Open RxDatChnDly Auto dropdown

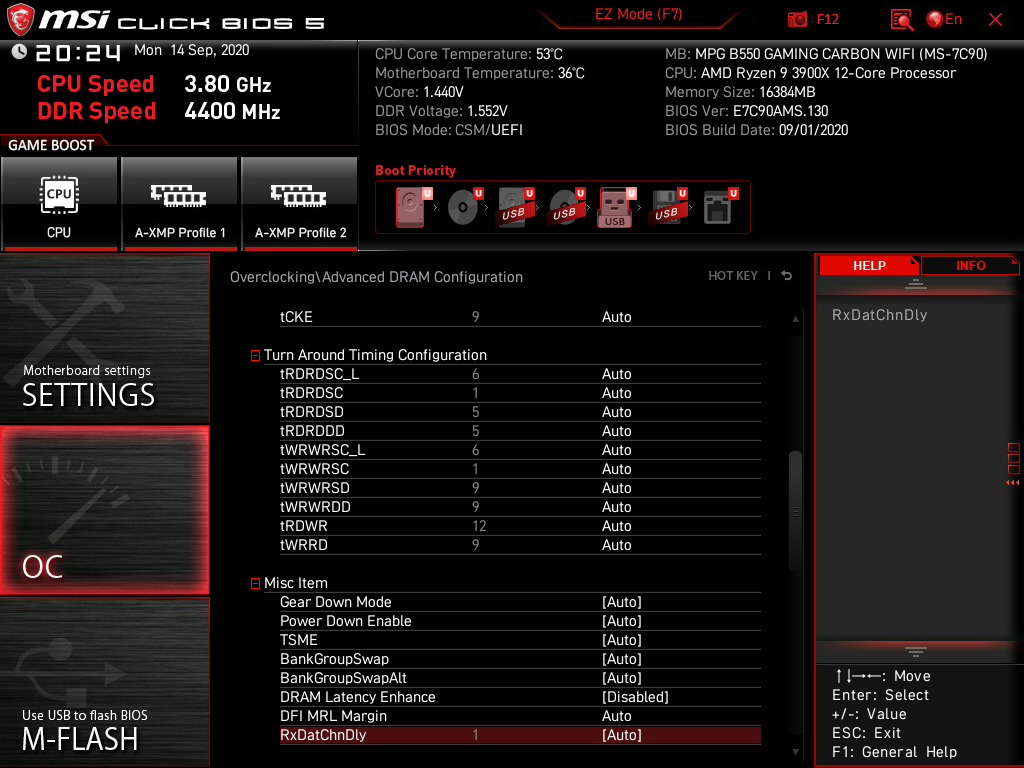[x=622, y=735]
